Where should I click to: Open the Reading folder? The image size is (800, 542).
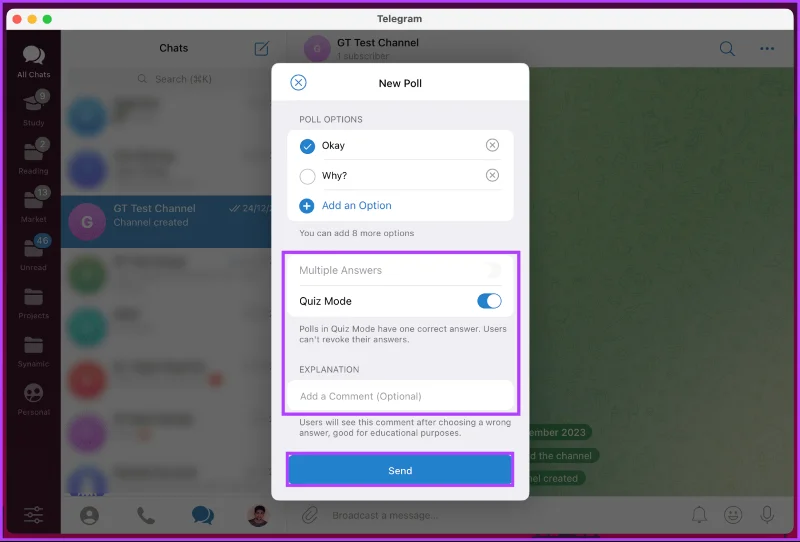pos(34,157)
